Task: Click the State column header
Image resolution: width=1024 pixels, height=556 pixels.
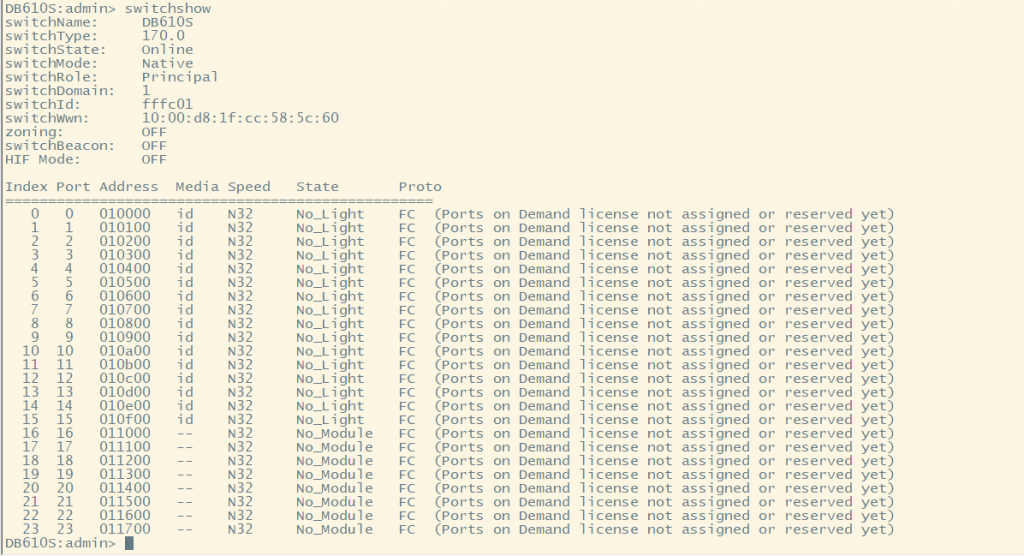Action: pyautogui.click(x=317, y=187)
